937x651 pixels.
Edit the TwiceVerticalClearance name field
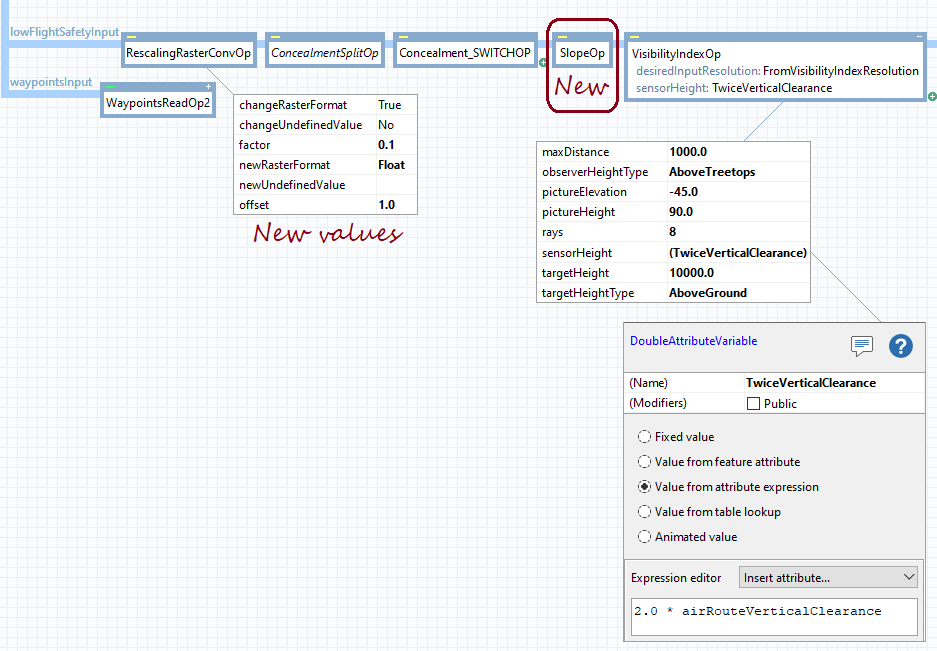810,383
